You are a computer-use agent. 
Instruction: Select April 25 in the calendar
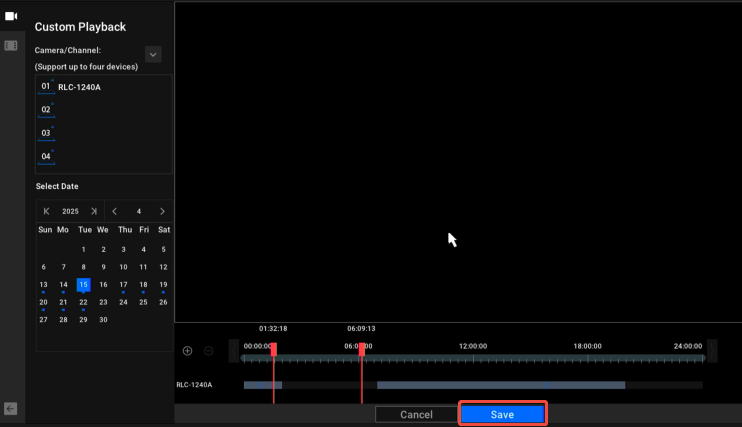(143, 302)
